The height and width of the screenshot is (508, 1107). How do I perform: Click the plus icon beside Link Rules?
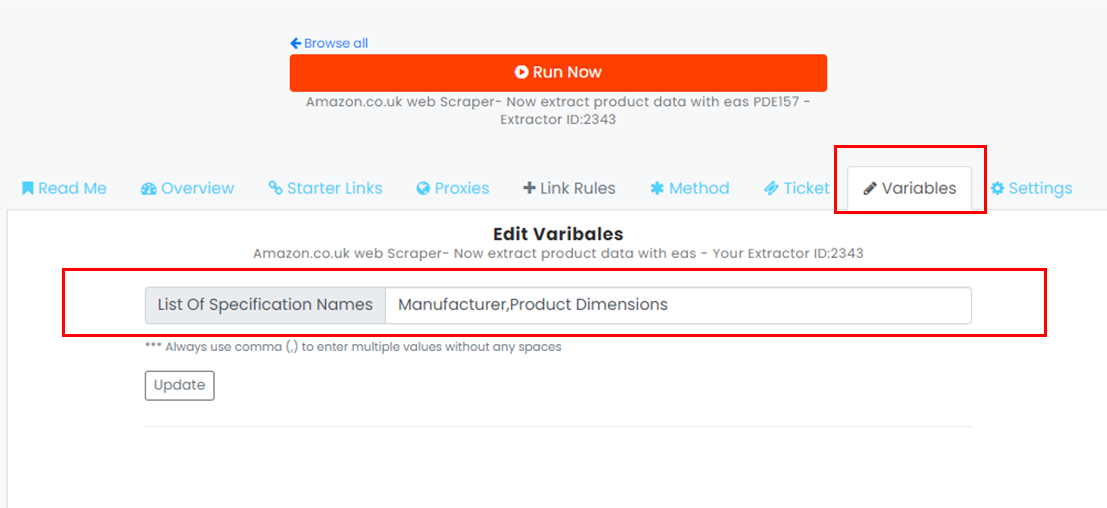point(529,188)
